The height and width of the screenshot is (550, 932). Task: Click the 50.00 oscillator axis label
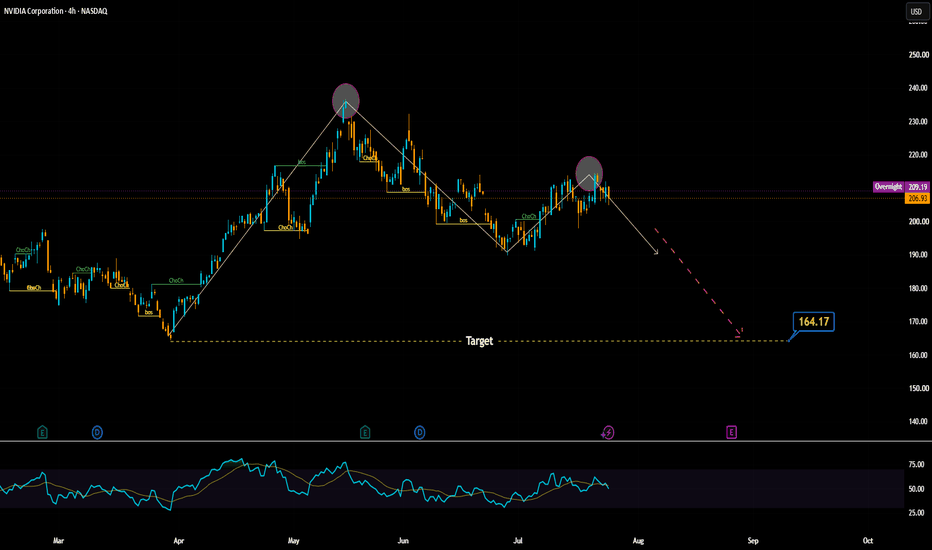click(x=917, y=489)
